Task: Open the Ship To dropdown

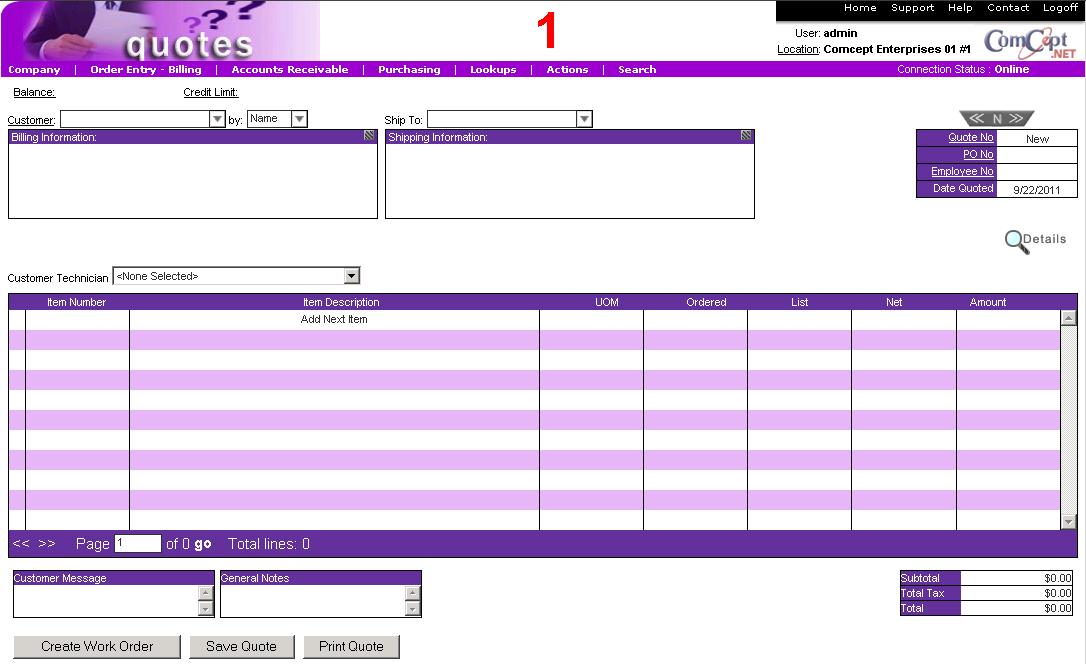Action: coord(584,120)
